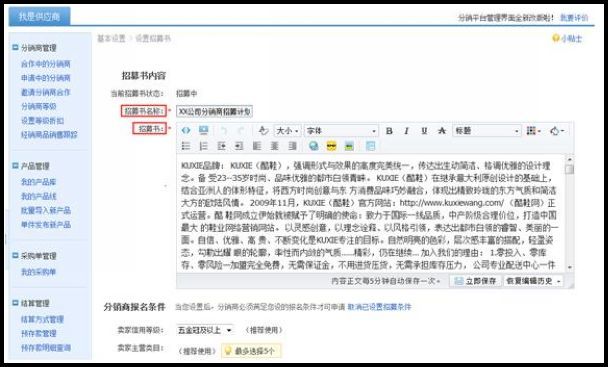
Task: Open 合作中的分销商 in sidebar
Action: [x=46, y=64]
